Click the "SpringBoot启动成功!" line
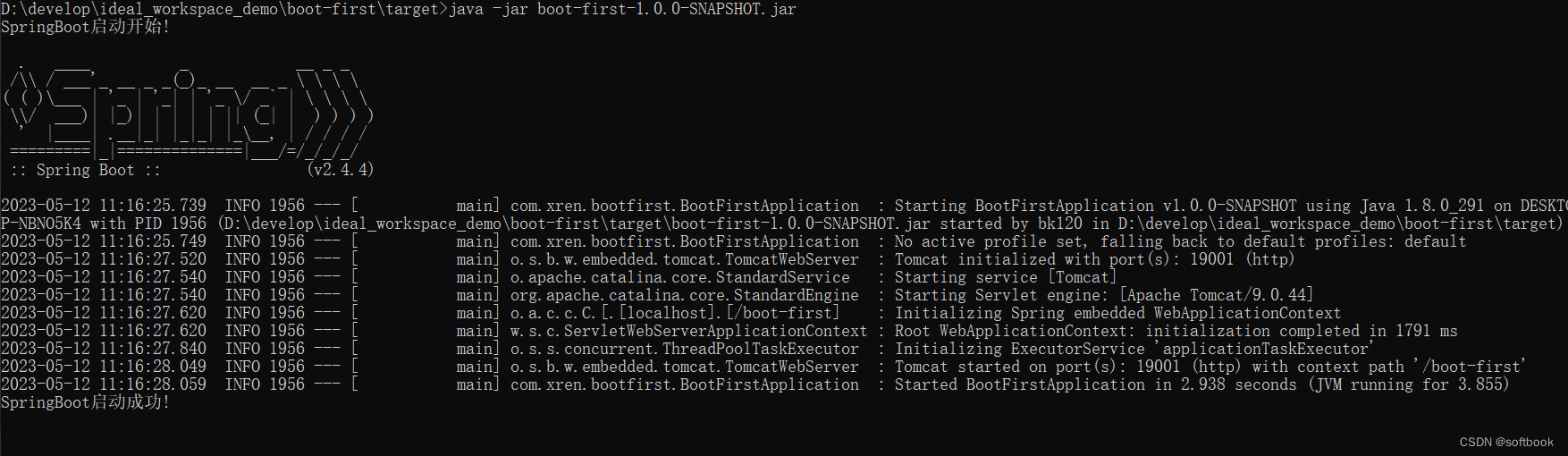 click(85, 402)
